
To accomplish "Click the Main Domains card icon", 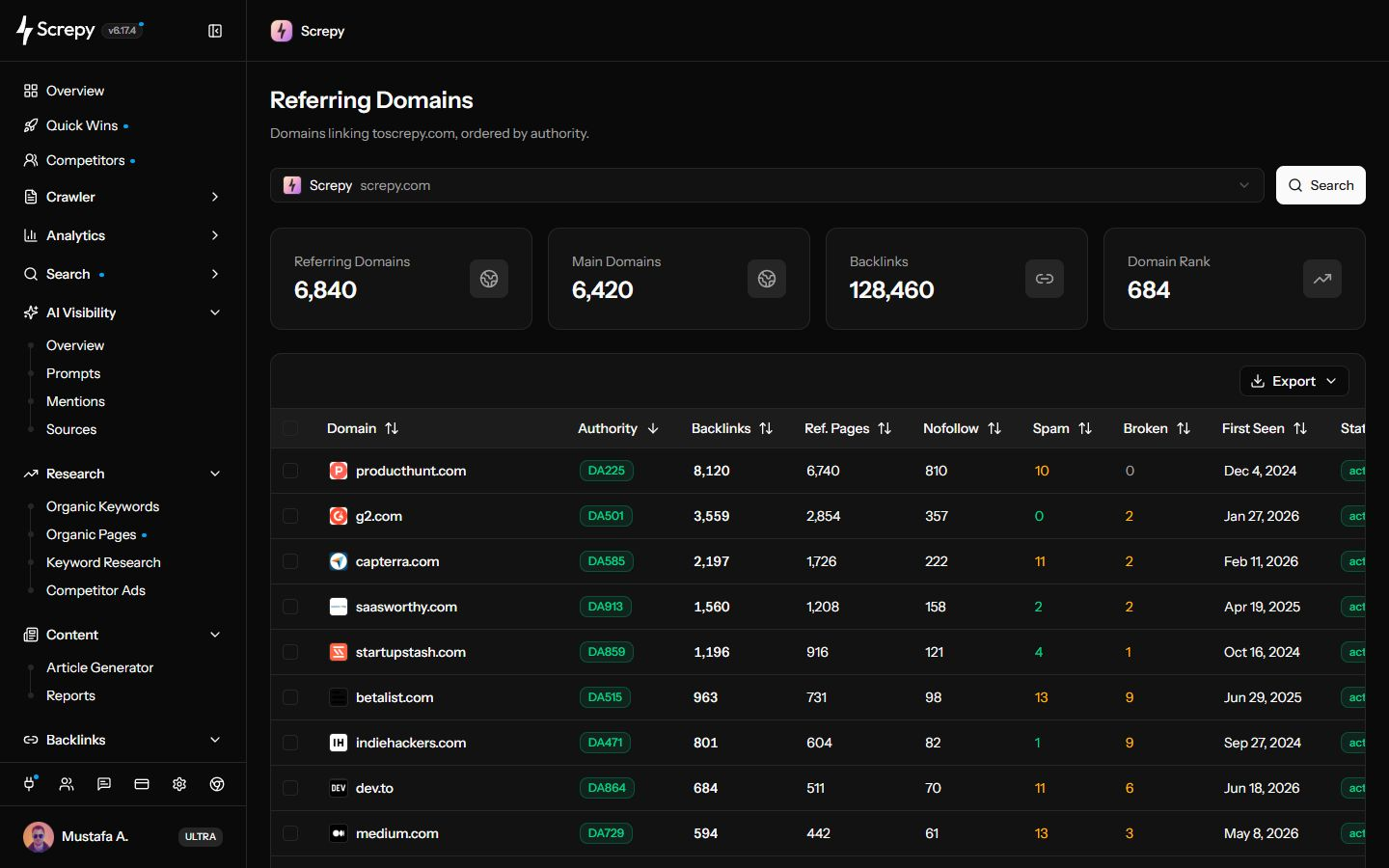I will [x=767, y=279].
